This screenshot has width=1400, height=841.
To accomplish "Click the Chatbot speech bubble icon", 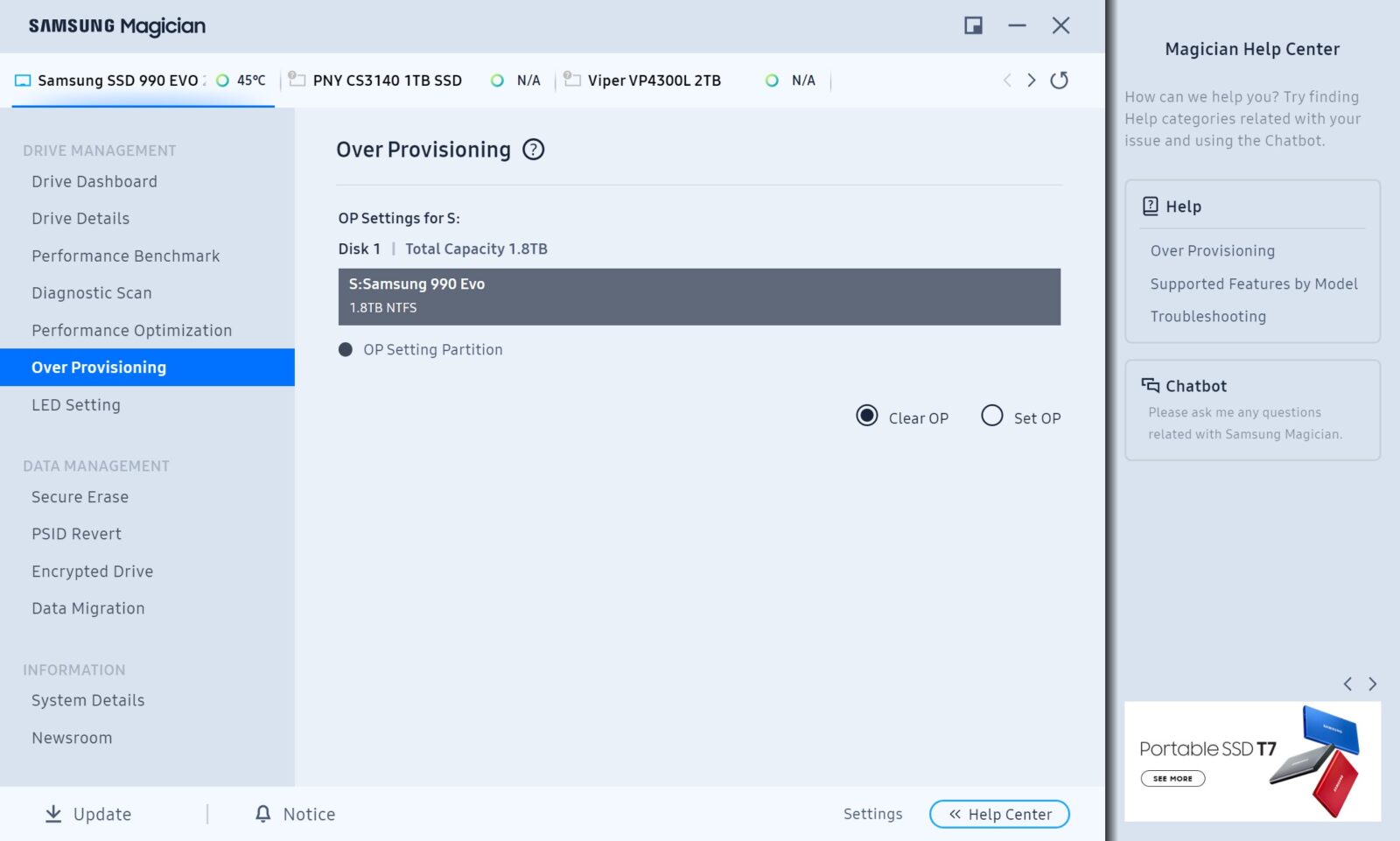I will (x=1150, y=386).
